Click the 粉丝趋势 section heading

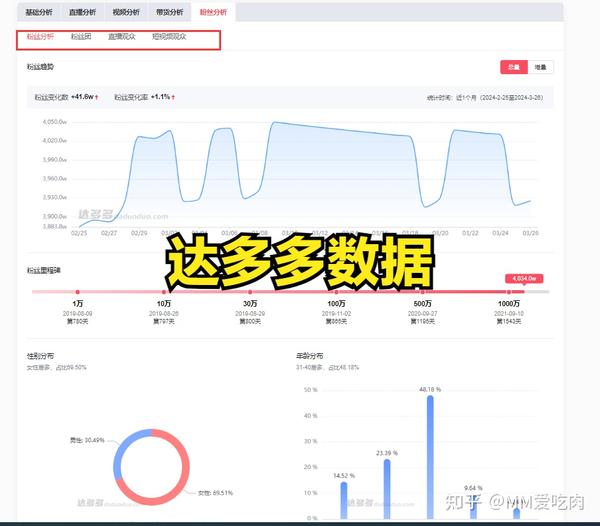[40, 67]
